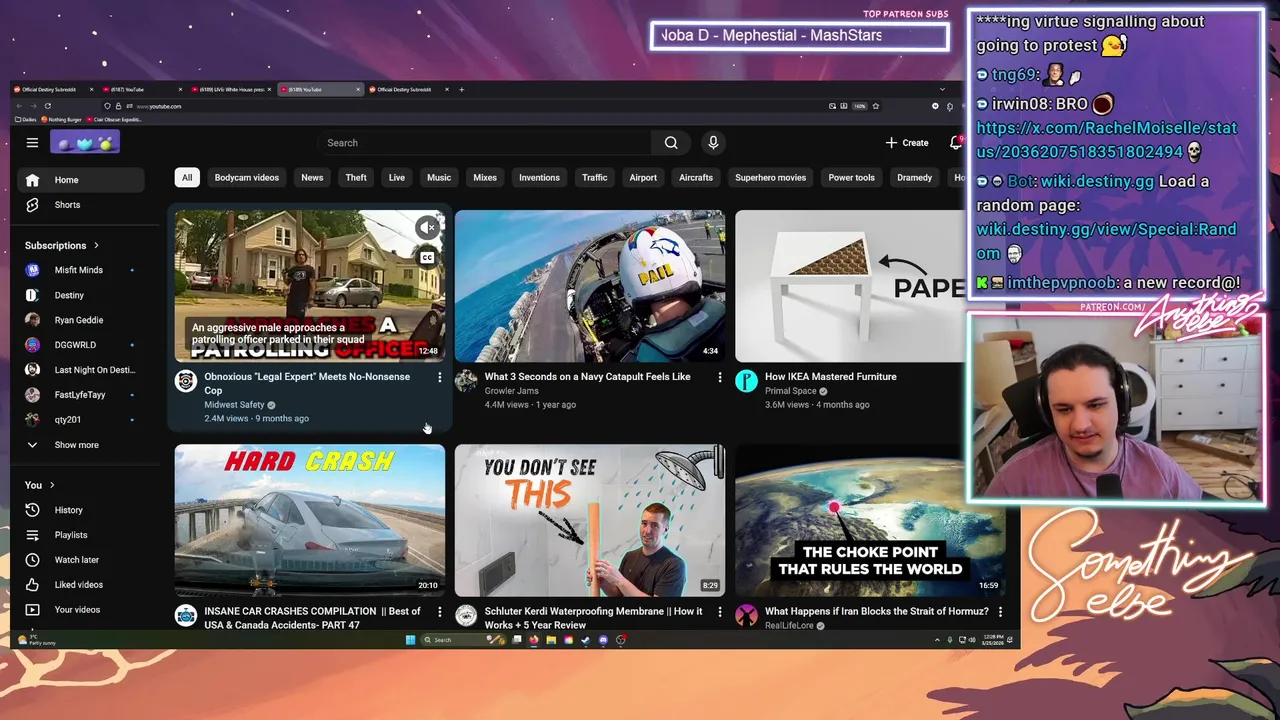
Task: Select the Aircrafts filter chip
Action: (696, 177)
